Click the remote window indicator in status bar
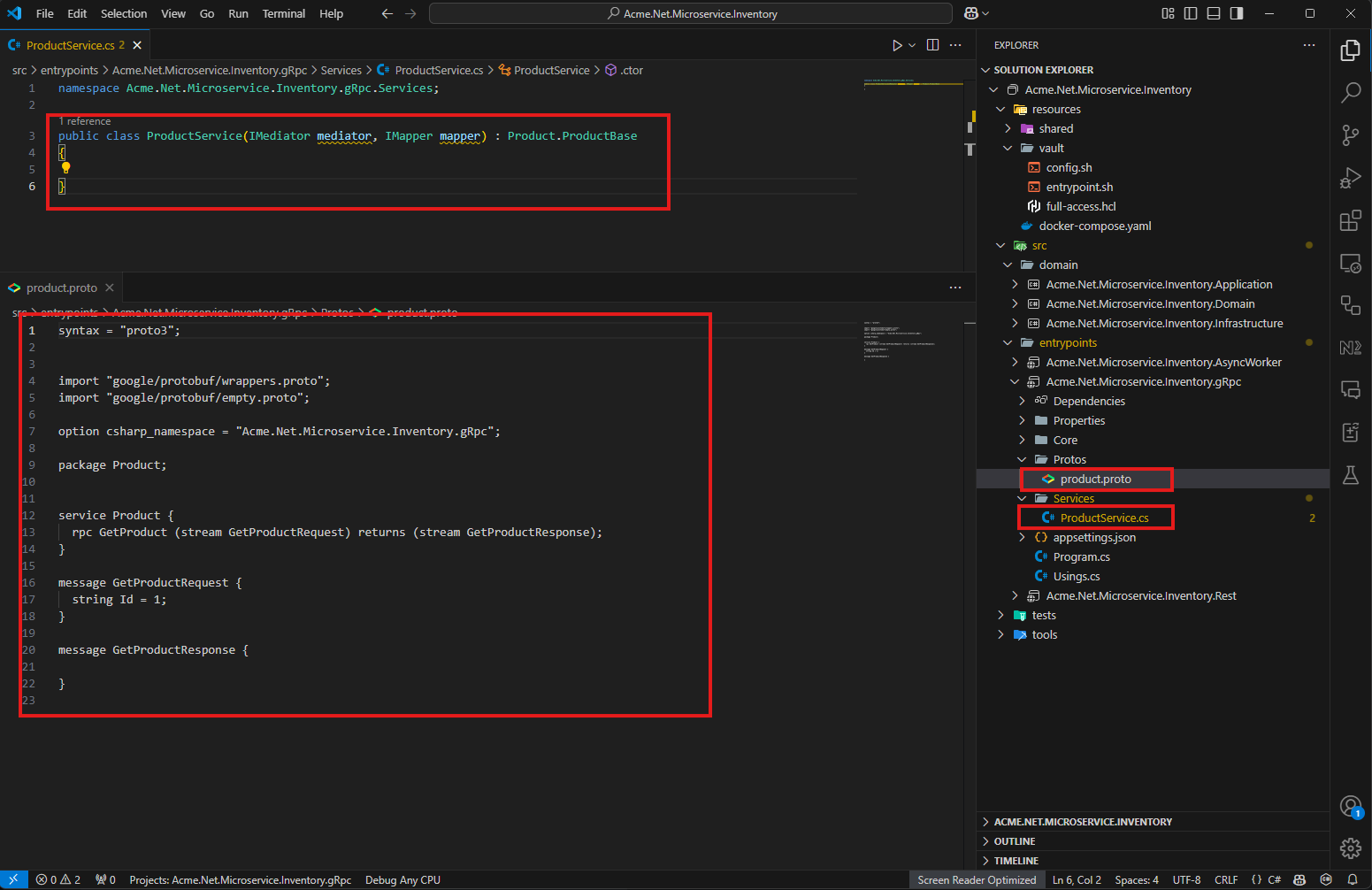1372x890 pixels. click(x=14, y=880)
